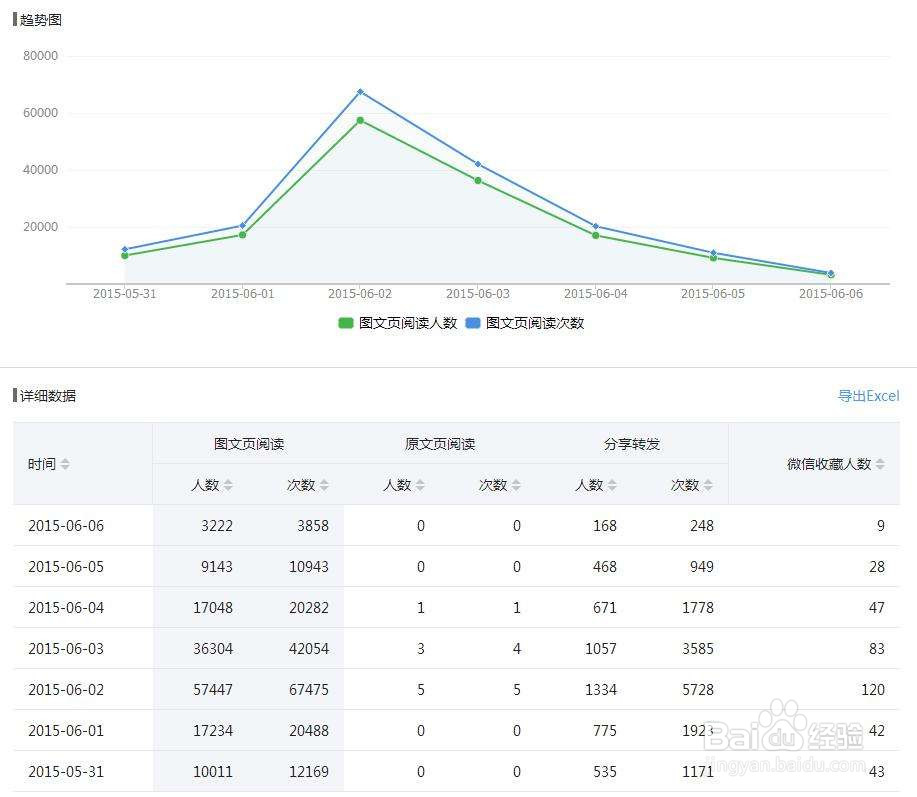
Task: Click the 67475 value cell in the table
Action: (x=310, y=690)
